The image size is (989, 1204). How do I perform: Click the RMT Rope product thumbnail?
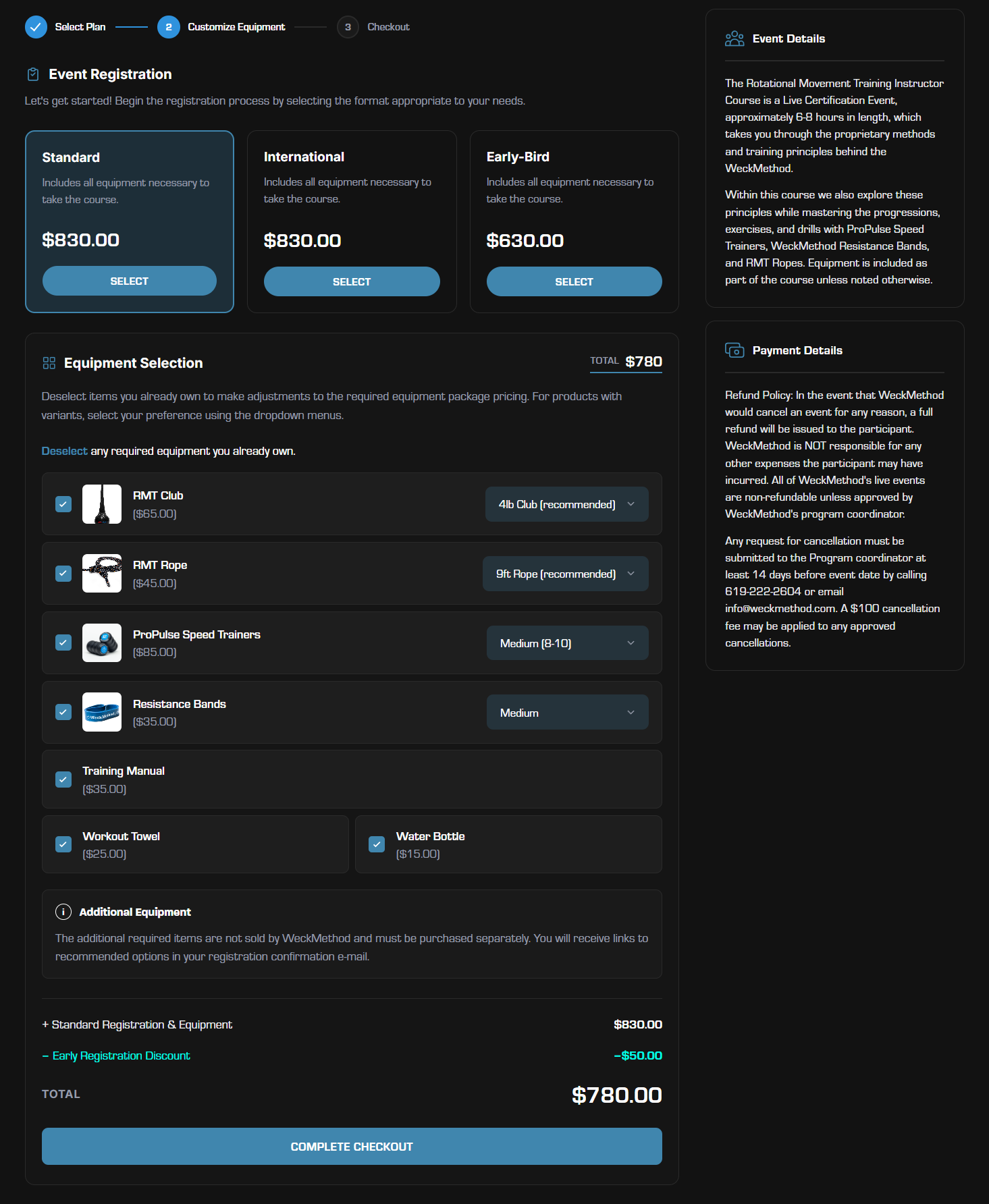coord(102,574)
